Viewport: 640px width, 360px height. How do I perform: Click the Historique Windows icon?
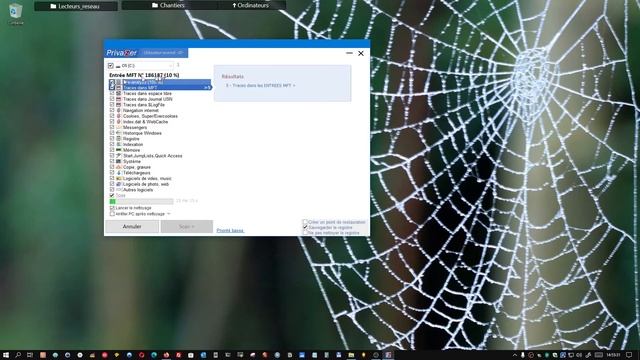click(x=119, y=133)
